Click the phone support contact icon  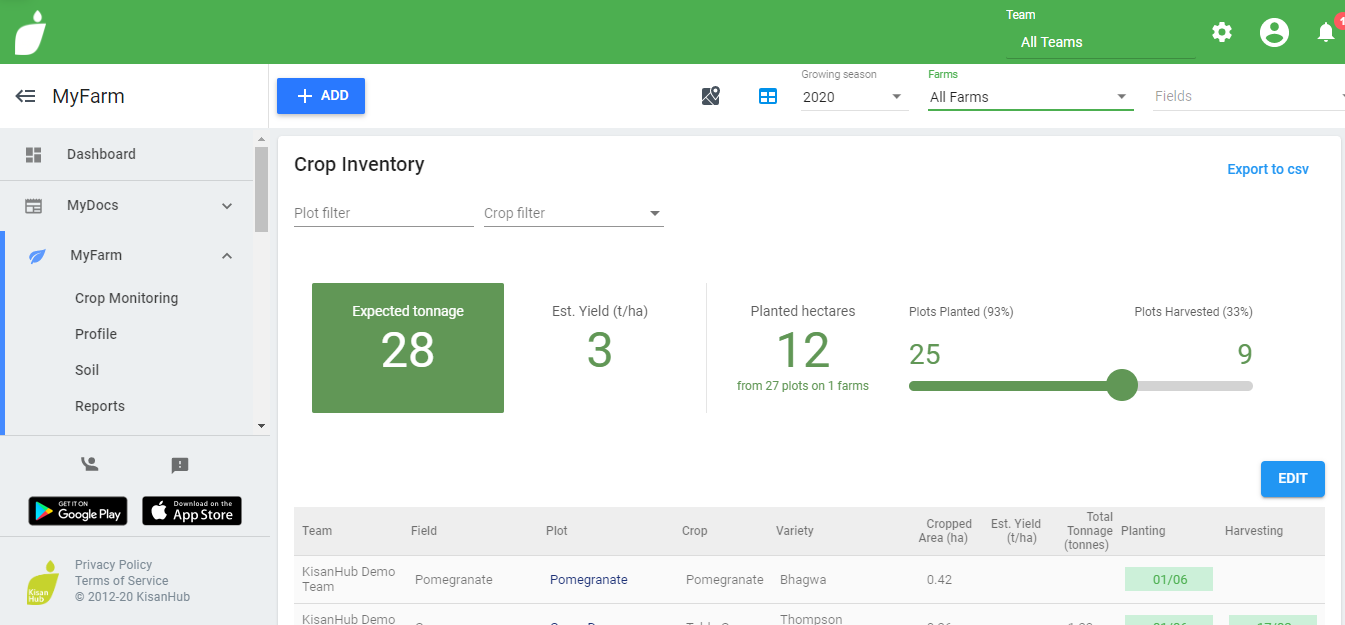click(90, 464)
